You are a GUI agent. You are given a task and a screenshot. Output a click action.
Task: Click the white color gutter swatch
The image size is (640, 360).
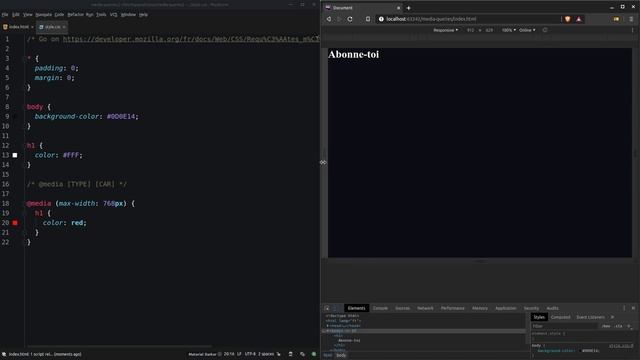pyautogui.click(x=15, y=155)
